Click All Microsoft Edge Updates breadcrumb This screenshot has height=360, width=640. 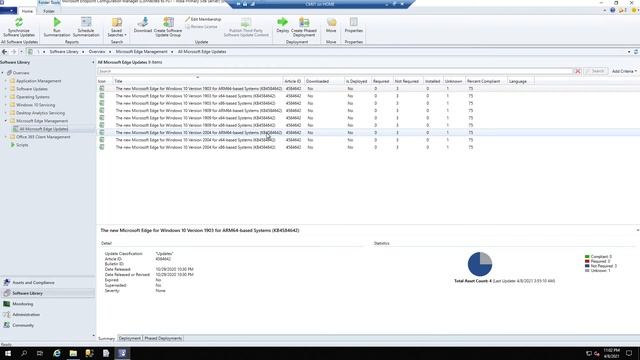point(202,52)
